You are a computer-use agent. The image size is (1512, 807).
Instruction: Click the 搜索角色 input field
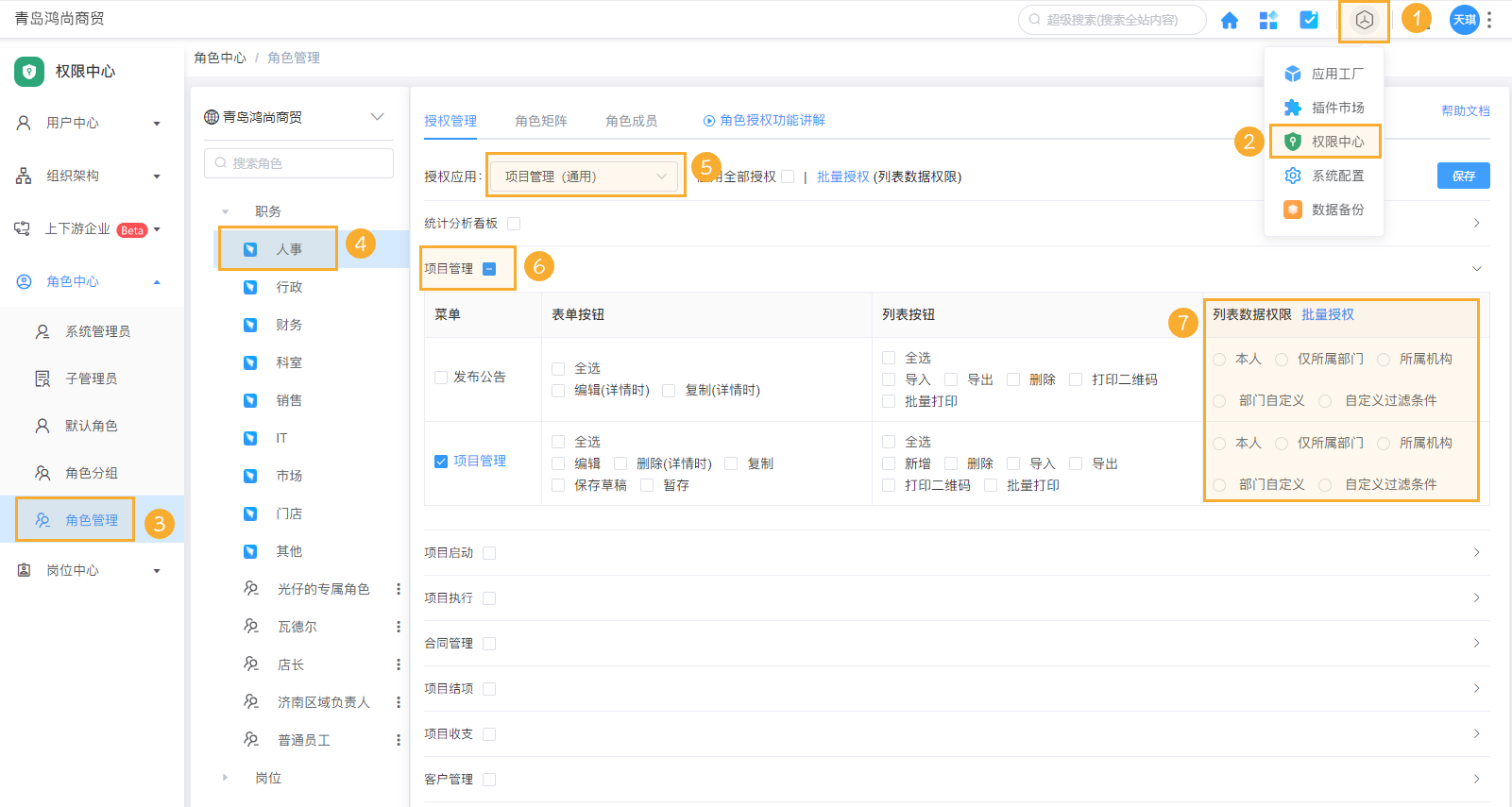coord(298,163)
